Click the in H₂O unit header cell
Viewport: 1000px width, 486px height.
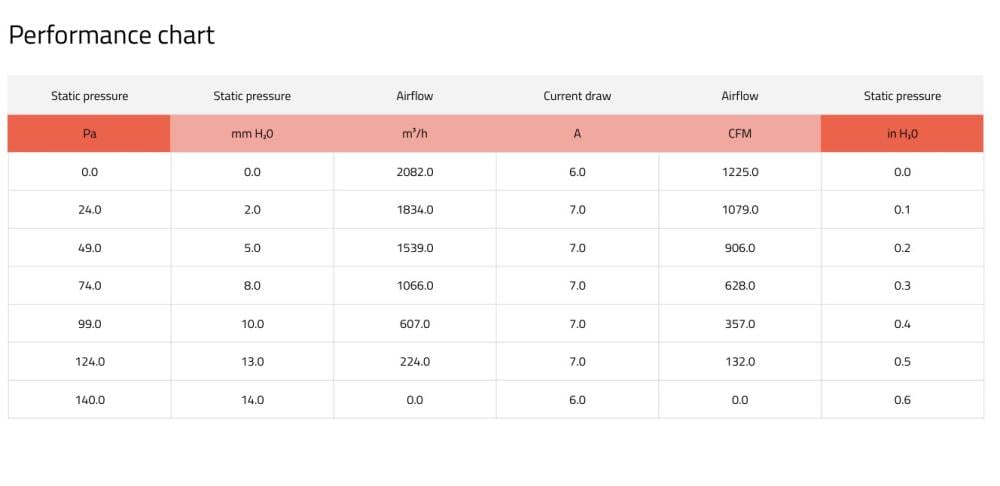pyautogui.click(x=902, y=134)
